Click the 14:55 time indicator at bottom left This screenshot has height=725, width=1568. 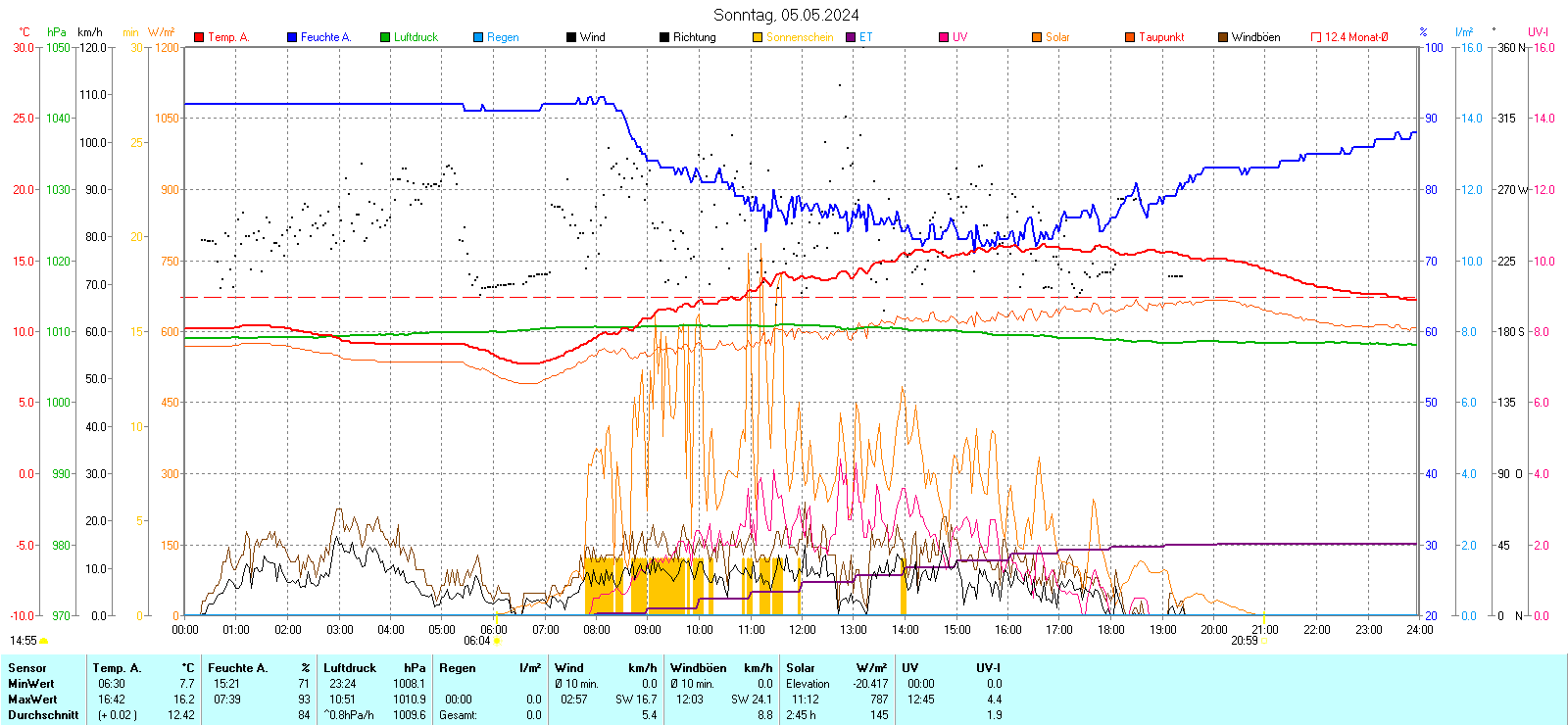click(x=24, y=641)
